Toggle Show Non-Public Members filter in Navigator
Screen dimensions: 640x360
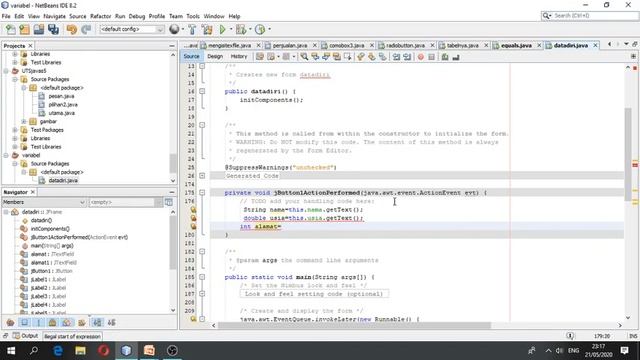pos(53,322)
